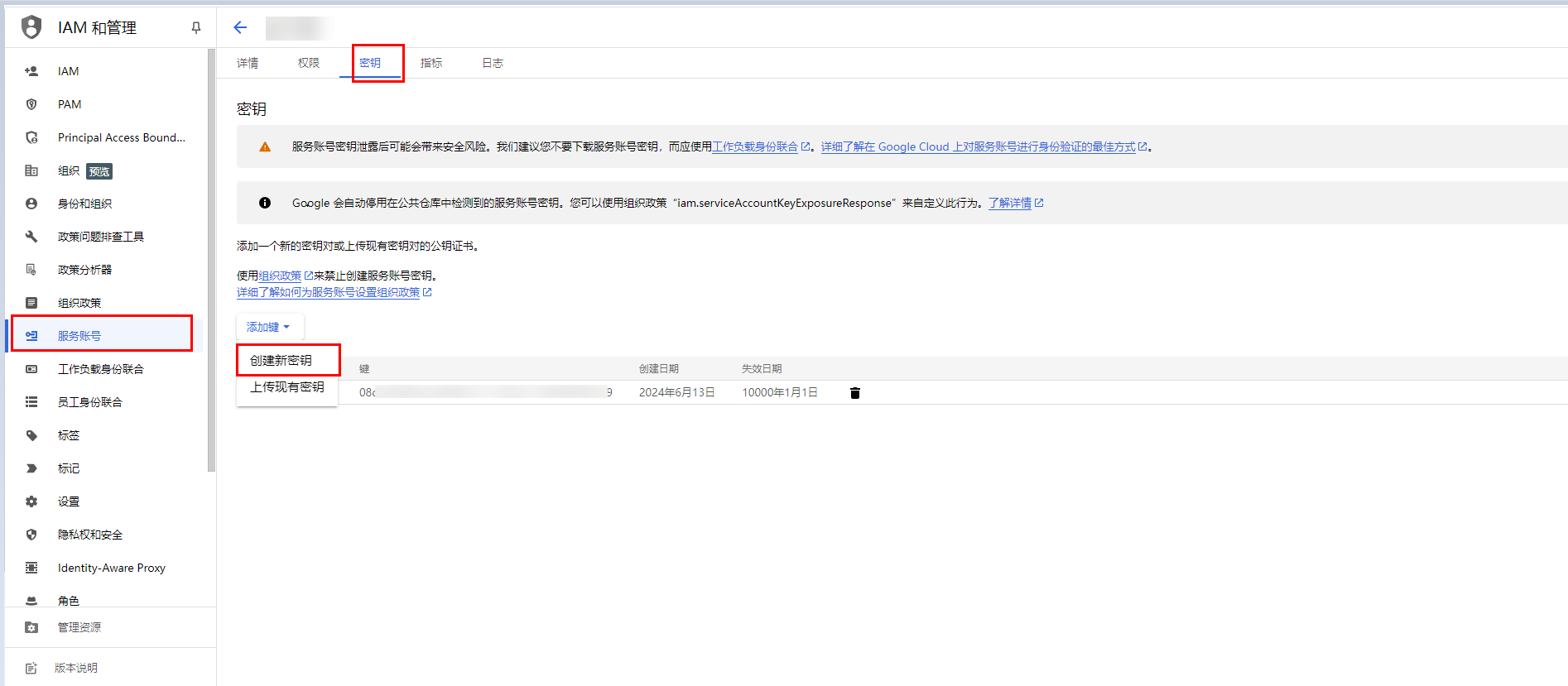Switch to the 日志 tab
The width and height of the screenshot is (1568, 686).
pyautogui.click(x=493, y=63)
